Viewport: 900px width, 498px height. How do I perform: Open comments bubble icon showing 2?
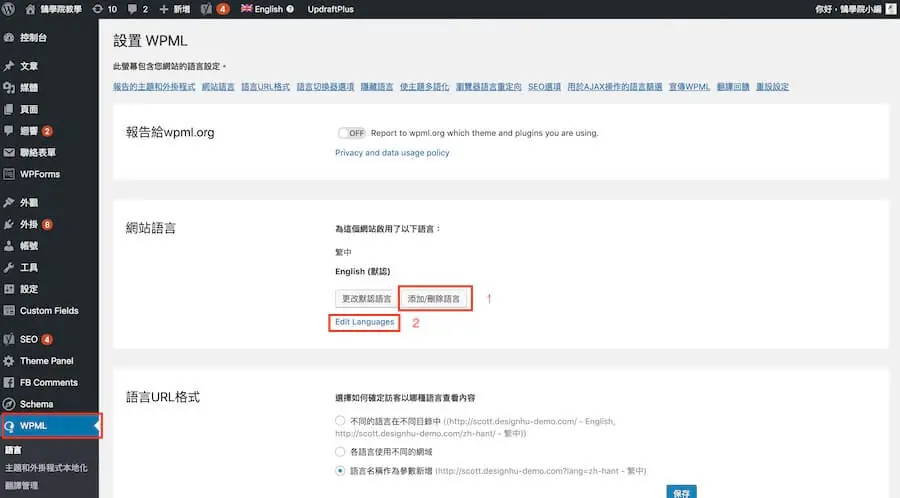[132, 9]
